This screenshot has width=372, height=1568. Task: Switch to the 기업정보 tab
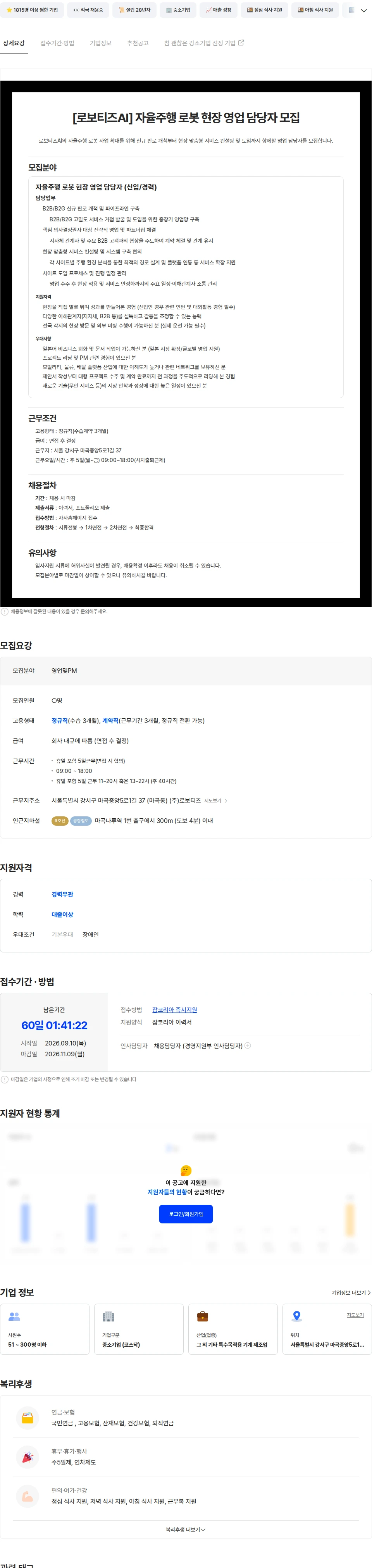(x=100, y=43)
